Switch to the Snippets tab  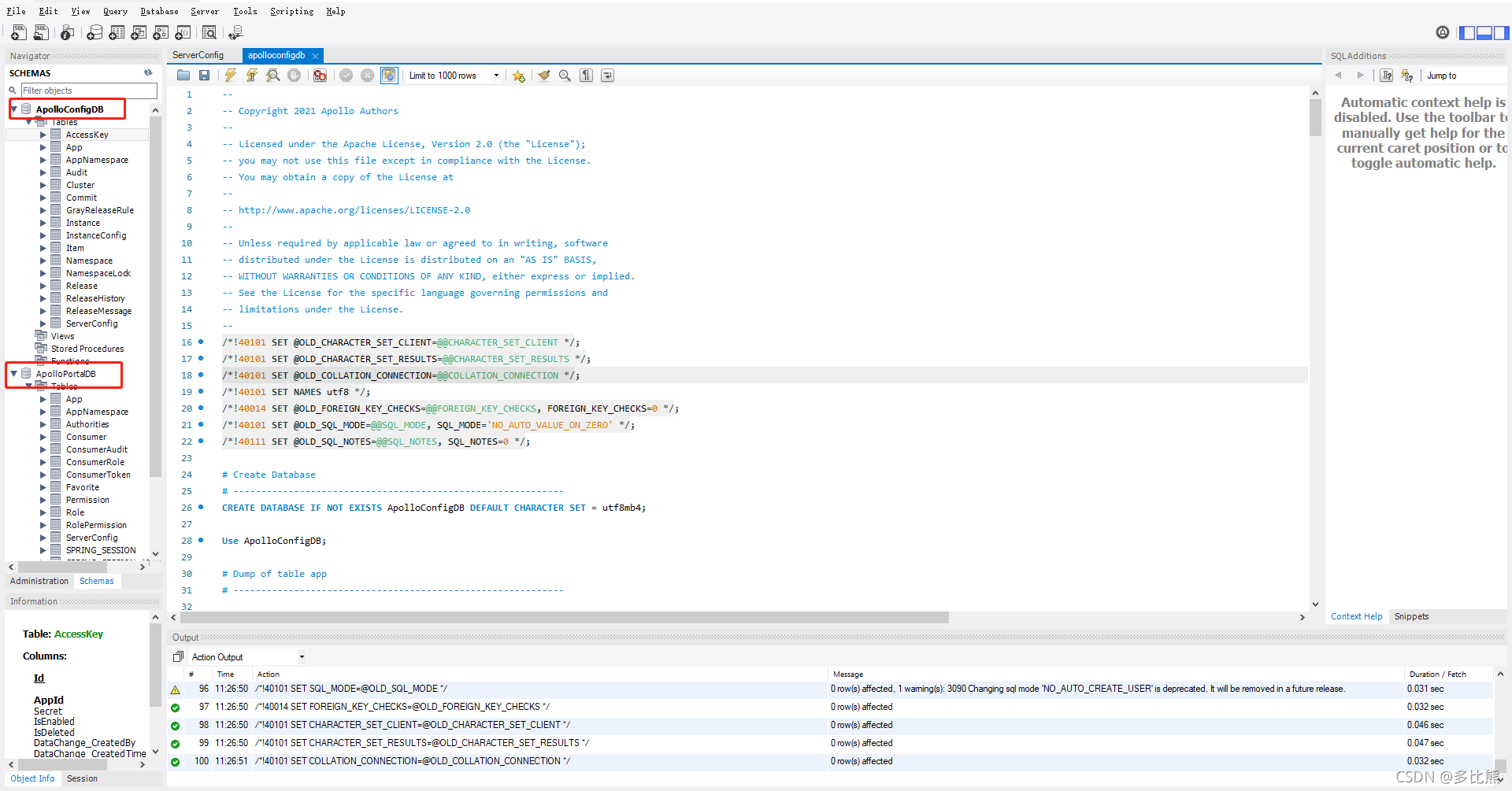coord(1411,616)
